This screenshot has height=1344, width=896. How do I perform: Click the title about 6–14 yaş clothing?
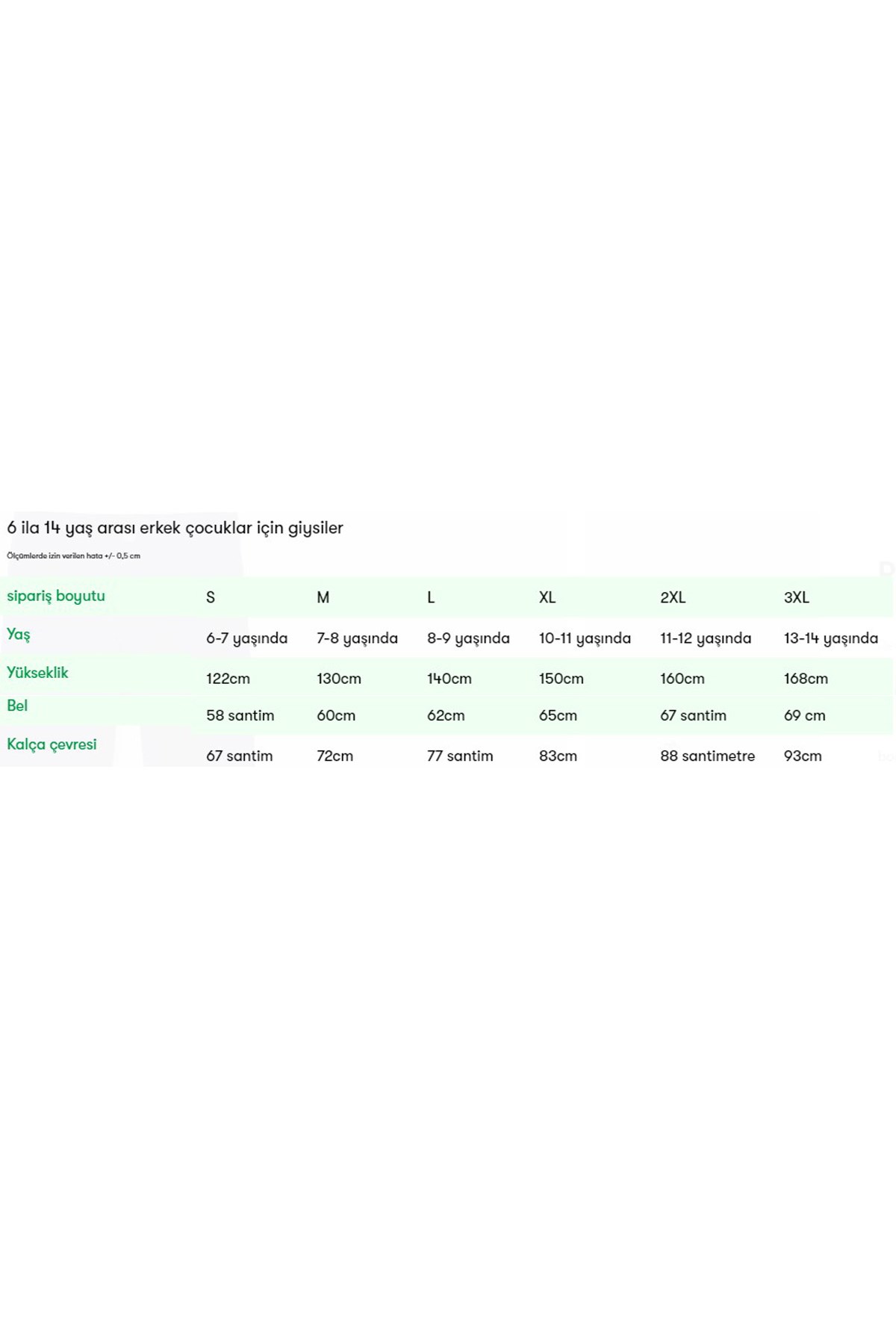click(x=175, y=528)
